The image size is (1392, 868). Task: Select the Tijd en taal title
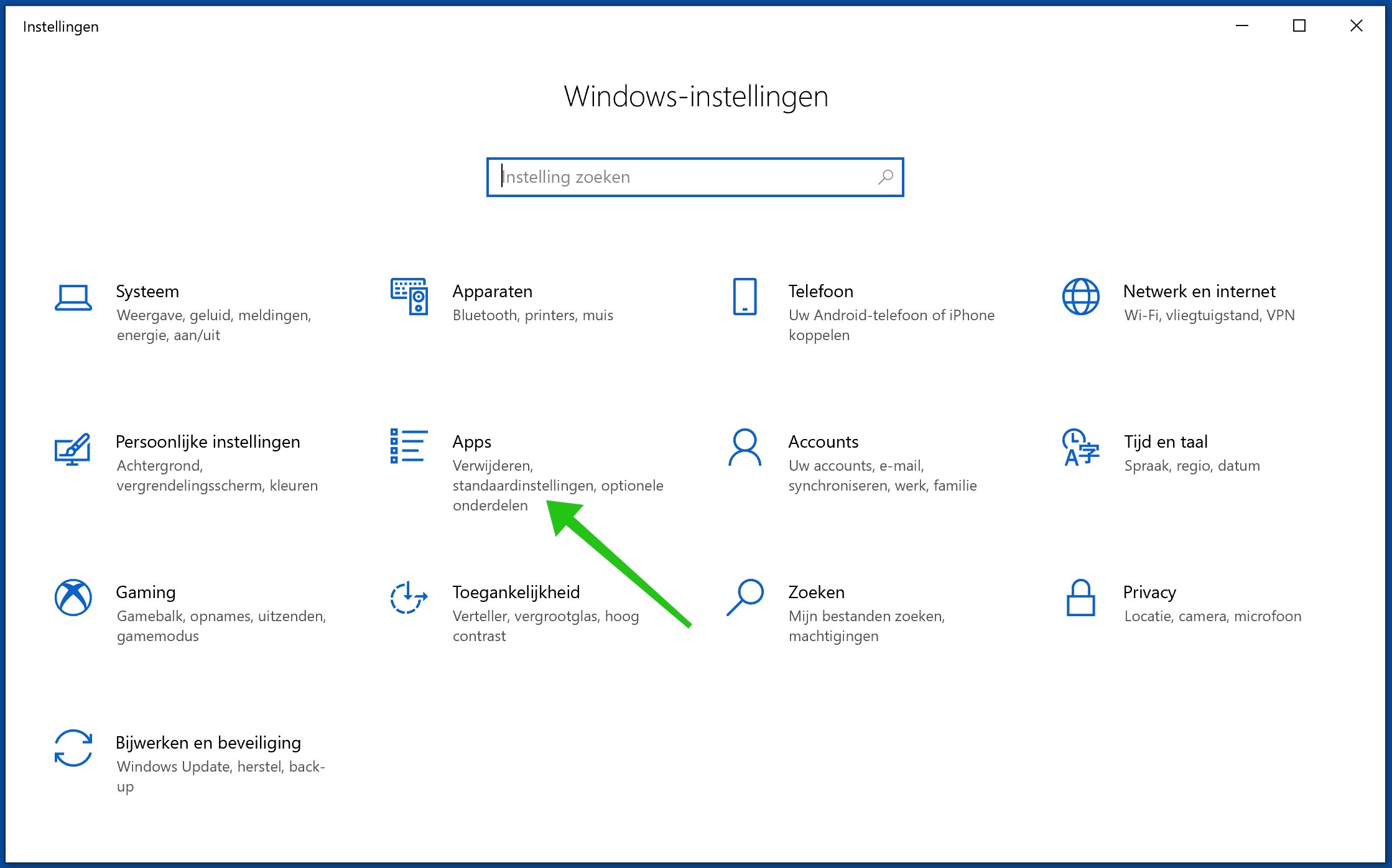pos(1166,441)
